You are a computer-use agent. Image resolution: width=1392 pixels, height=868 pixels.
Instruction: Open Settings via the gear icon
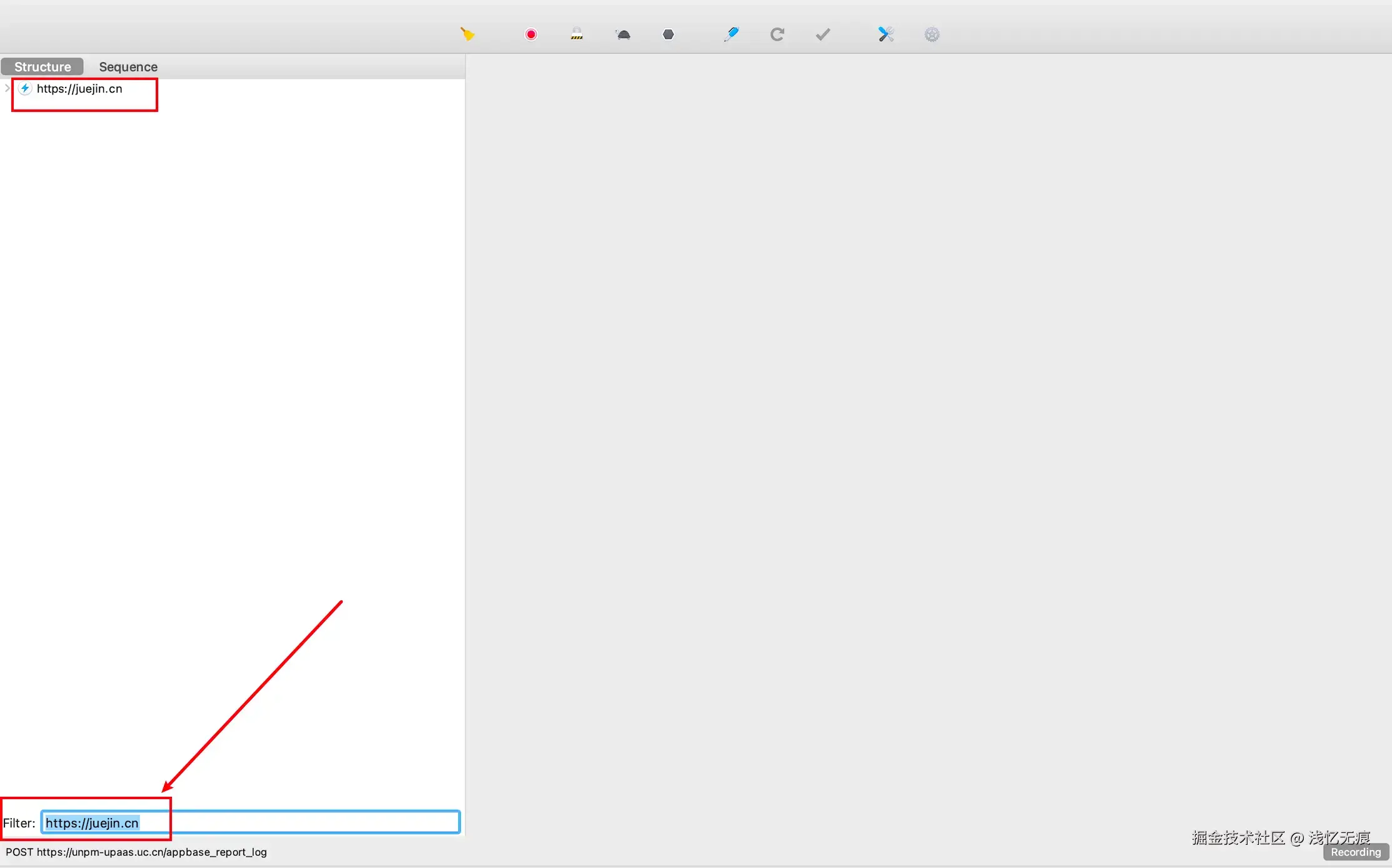932,34
